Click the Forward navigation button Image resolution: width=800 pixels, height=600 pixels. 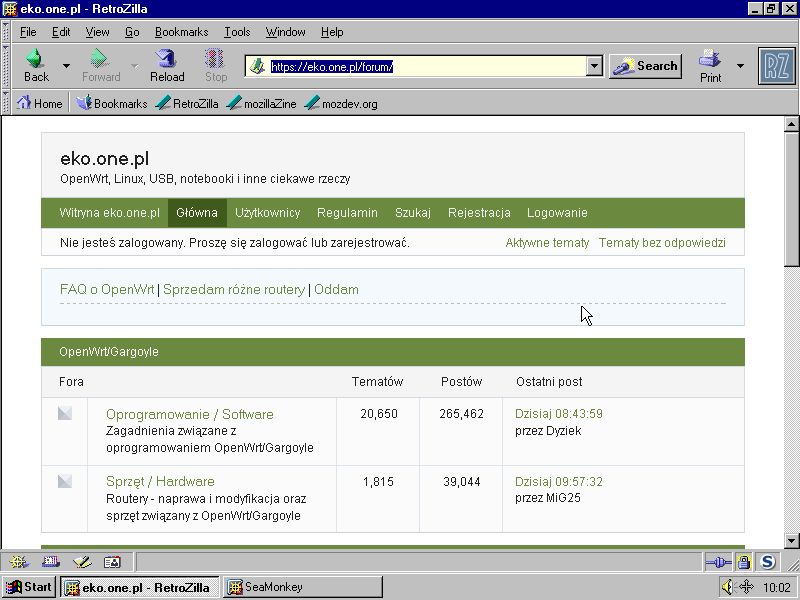click(101, 65)
